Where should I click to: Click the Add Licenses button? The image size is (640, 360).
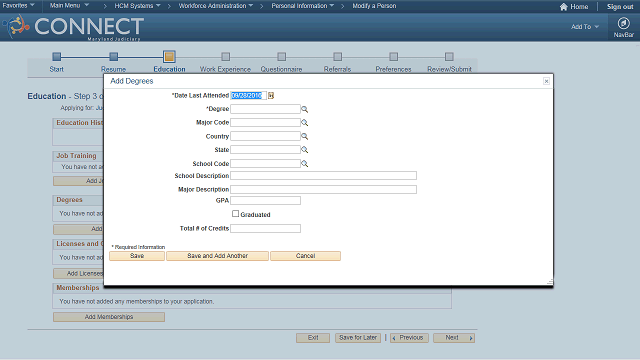pos(78,273)
